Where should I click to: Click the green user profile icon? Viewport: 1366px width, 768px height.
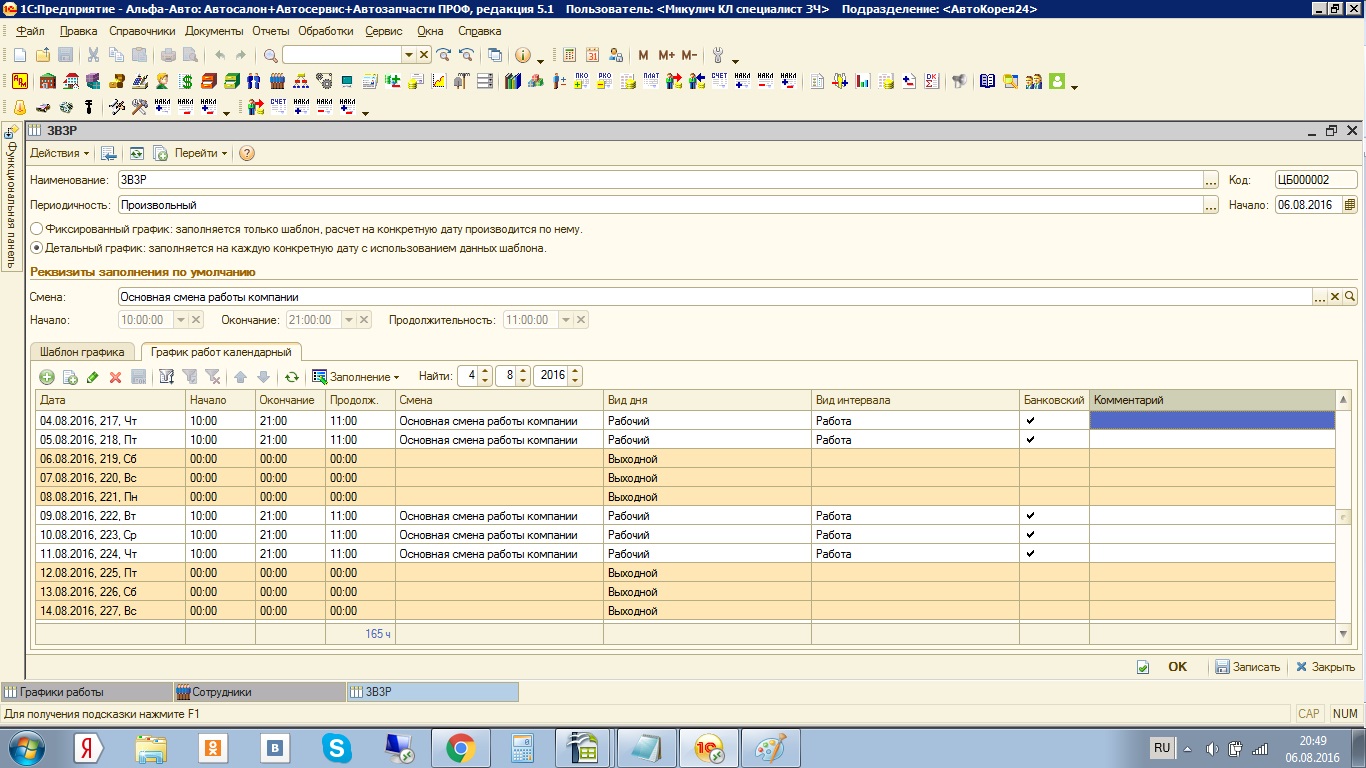coord(1057,81)
